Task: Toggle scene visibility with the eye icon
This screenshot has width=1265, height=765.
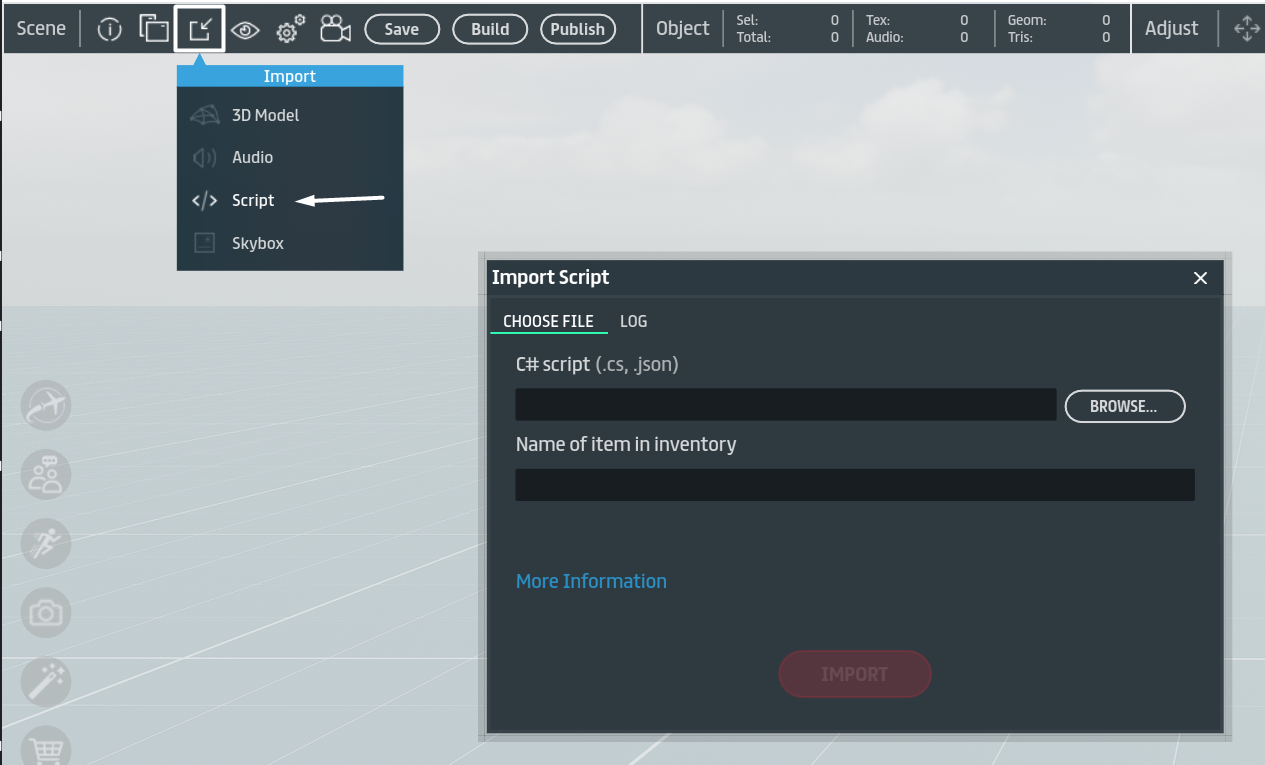Action: click(245, 29)
